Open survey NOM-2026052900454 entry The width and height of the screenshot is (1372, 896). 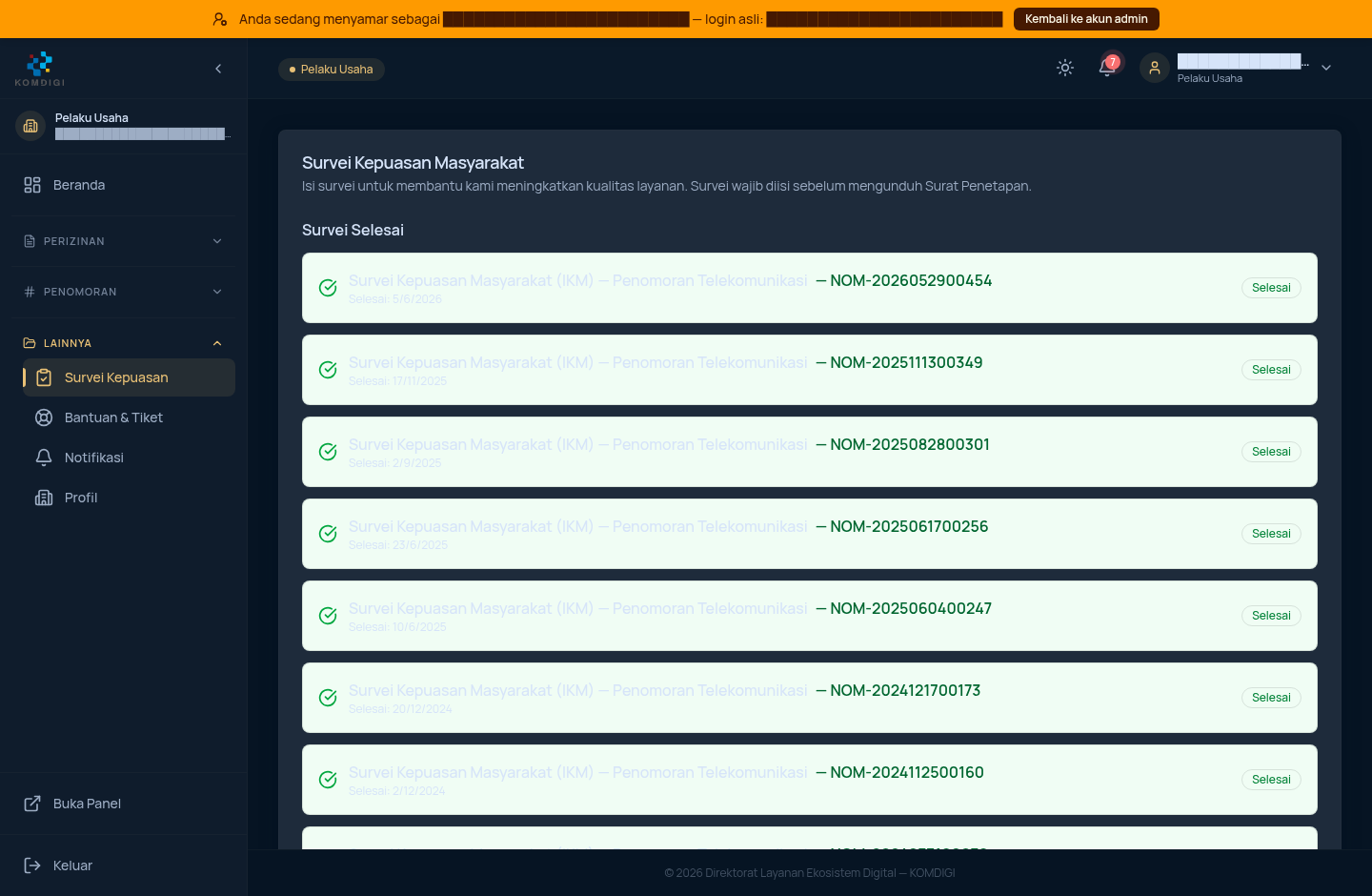pyautogui.click(x=810, y=288)
